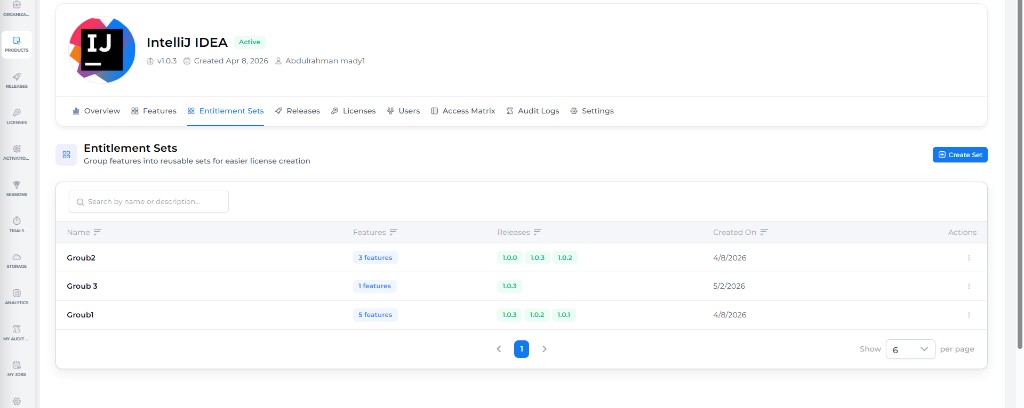Switch to Licenses tab
Viewport: 1024px width, 408px height.
(x=353, y=111)
